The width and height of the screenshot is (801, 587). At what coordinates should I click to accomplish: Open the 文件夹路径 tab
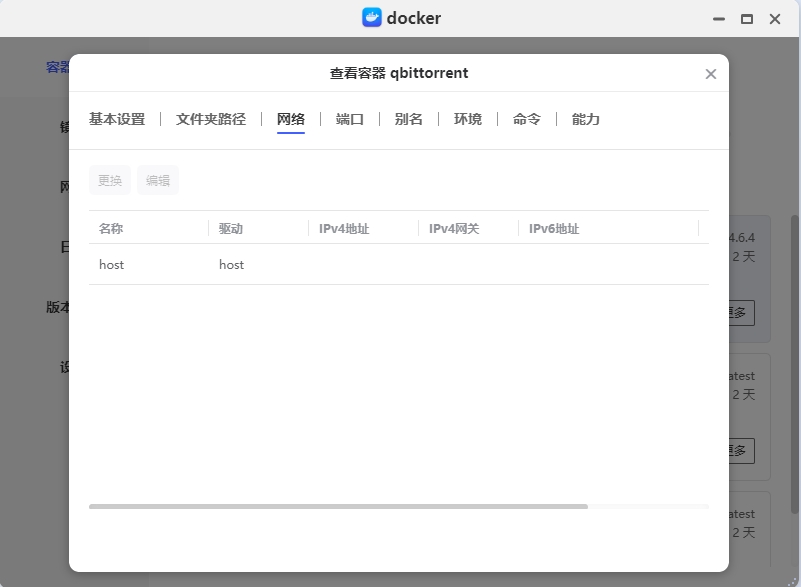click(211, 119)
